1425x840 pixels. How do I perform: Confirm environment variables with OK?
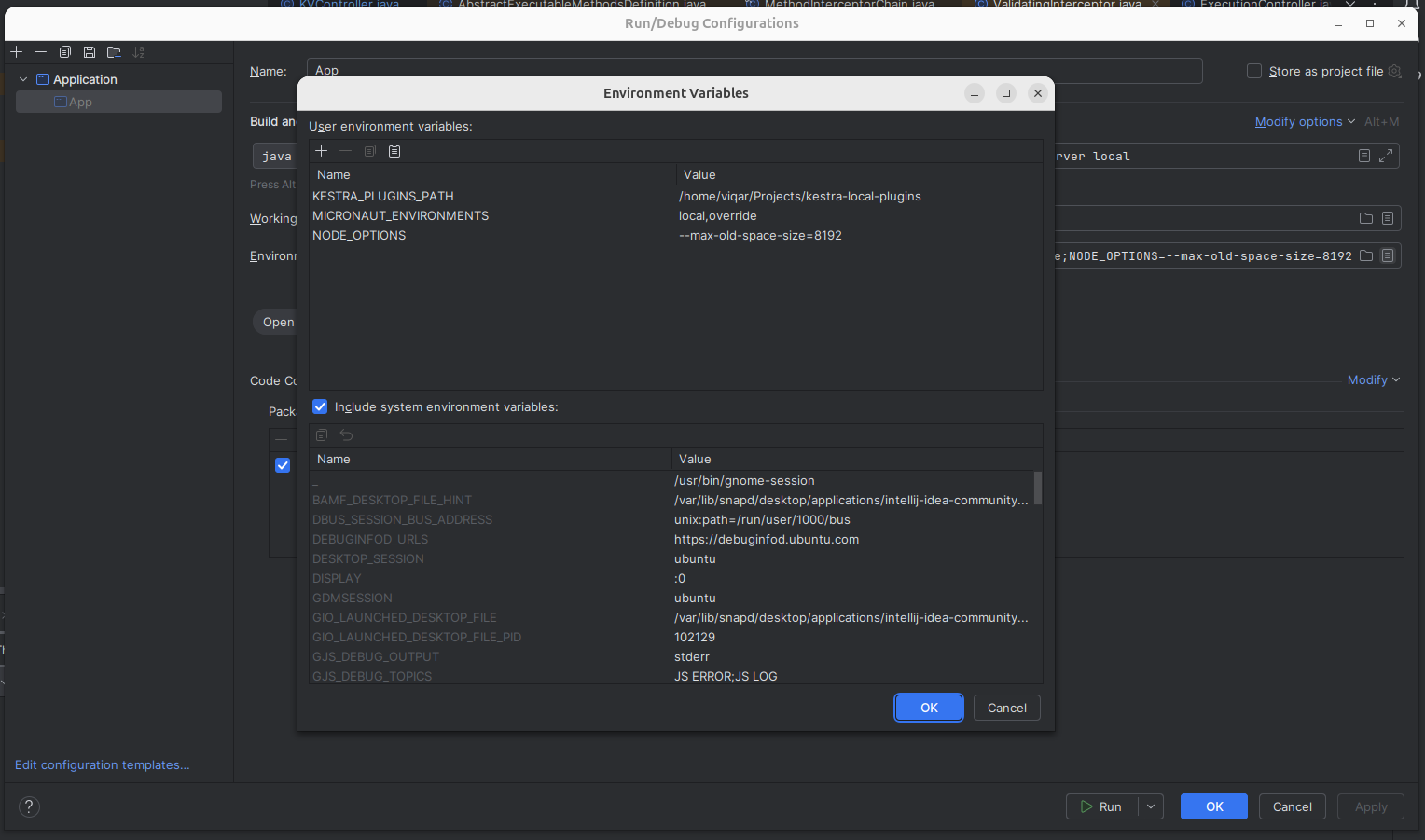tap(928, 708)
